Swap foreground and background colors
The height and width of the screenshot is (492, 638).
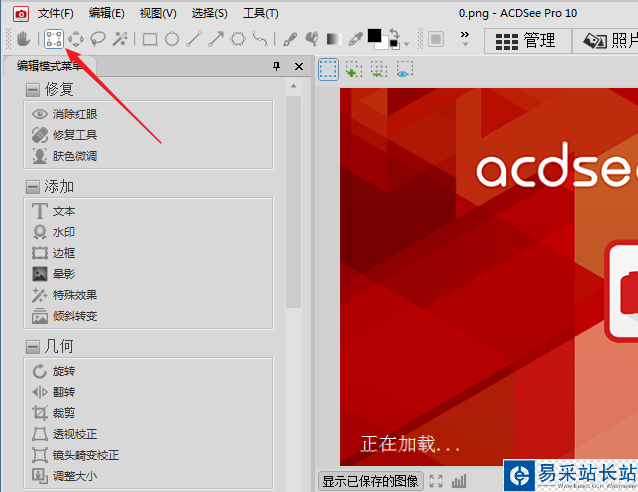(x=394, y=33)
